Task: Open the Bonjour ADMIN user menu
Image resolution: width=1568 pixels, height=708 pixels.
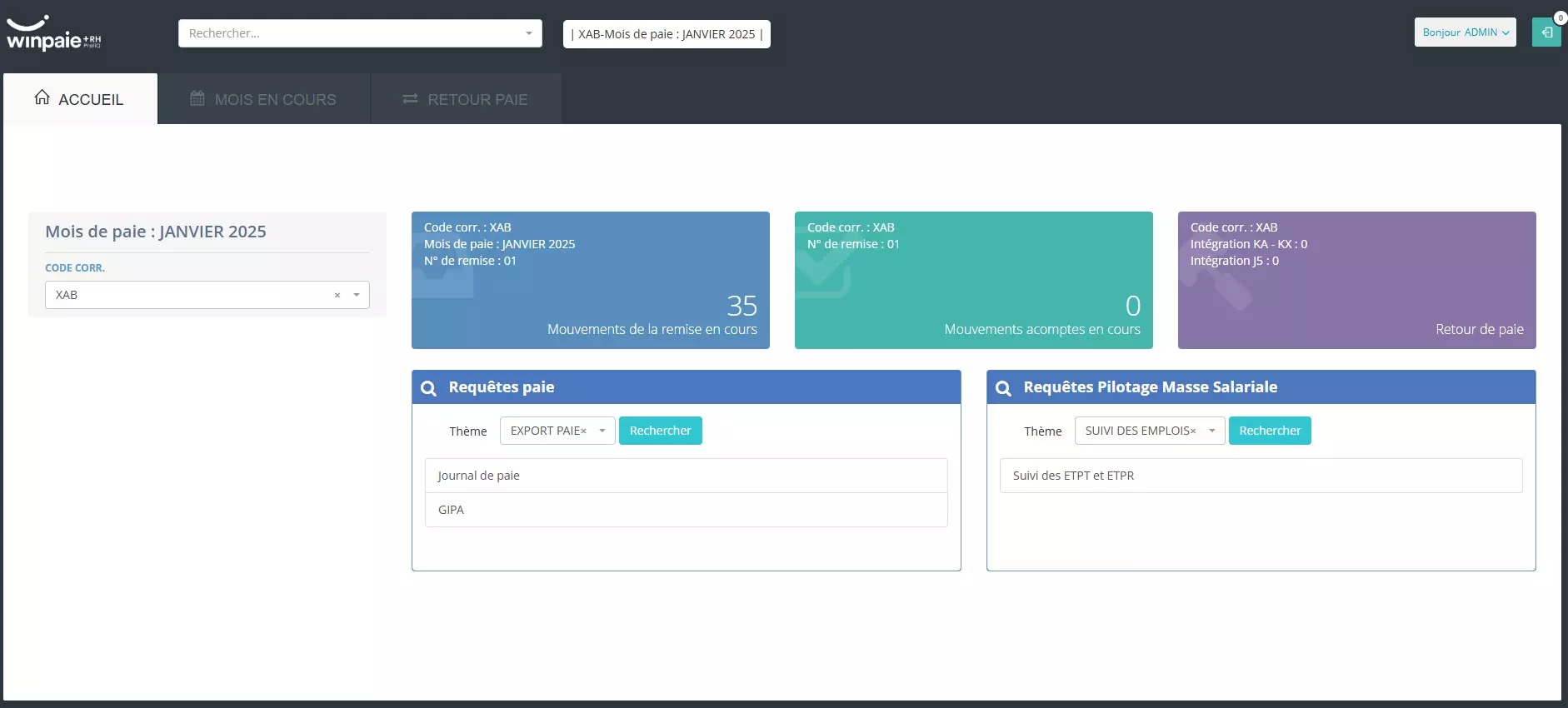Action: coord(1465,32)
